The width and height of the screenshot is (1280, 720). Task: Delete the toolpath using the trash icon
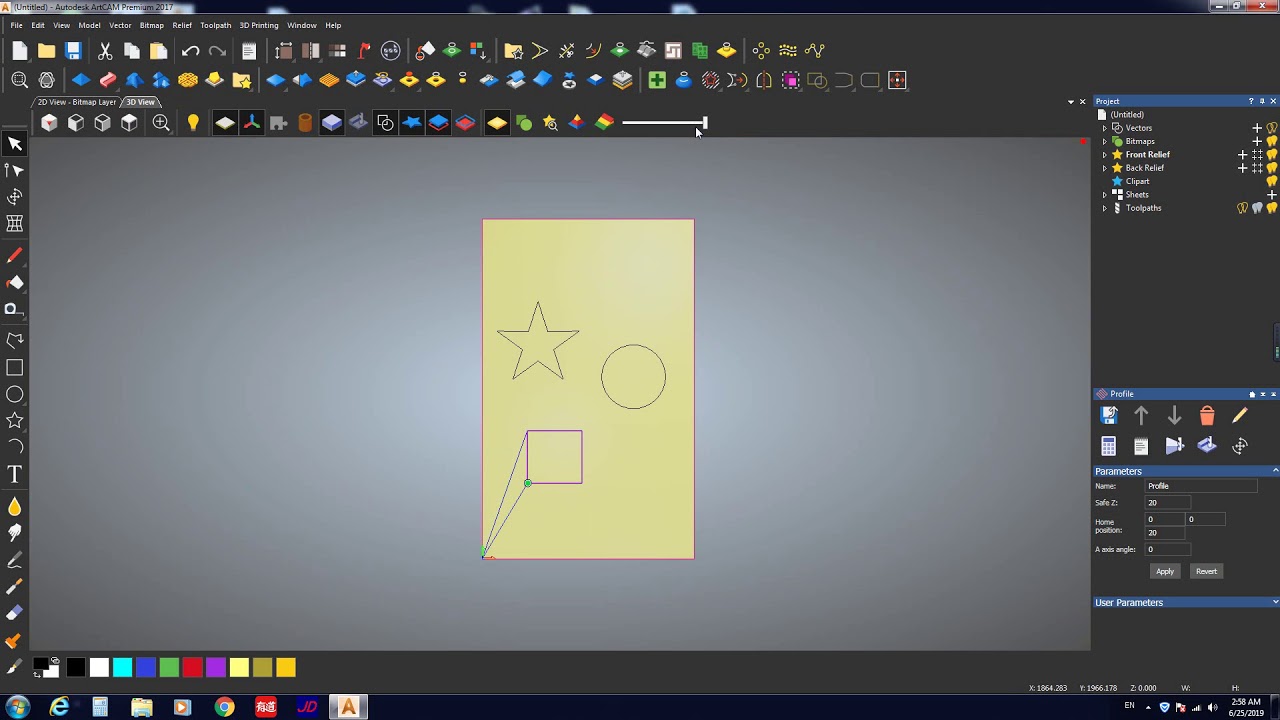tap(1207, 414)
